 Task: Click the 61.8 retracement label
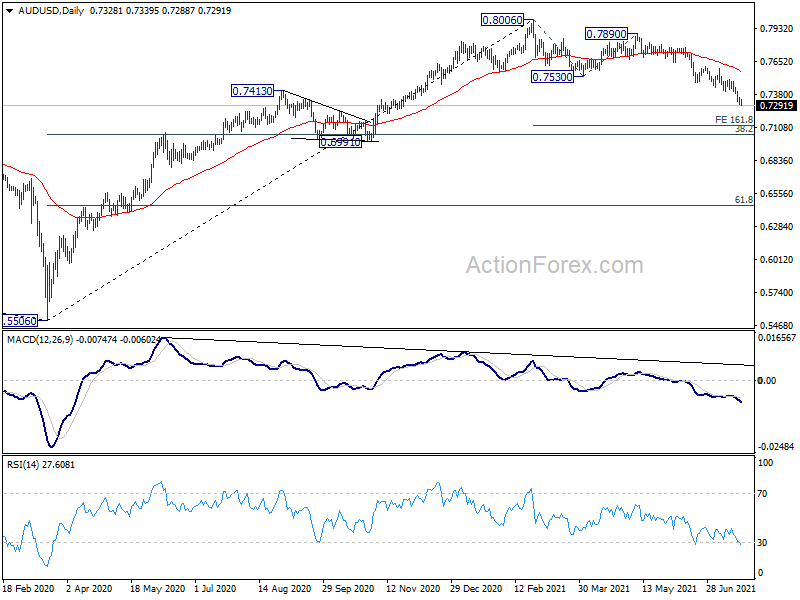click(x=744, y=200)
